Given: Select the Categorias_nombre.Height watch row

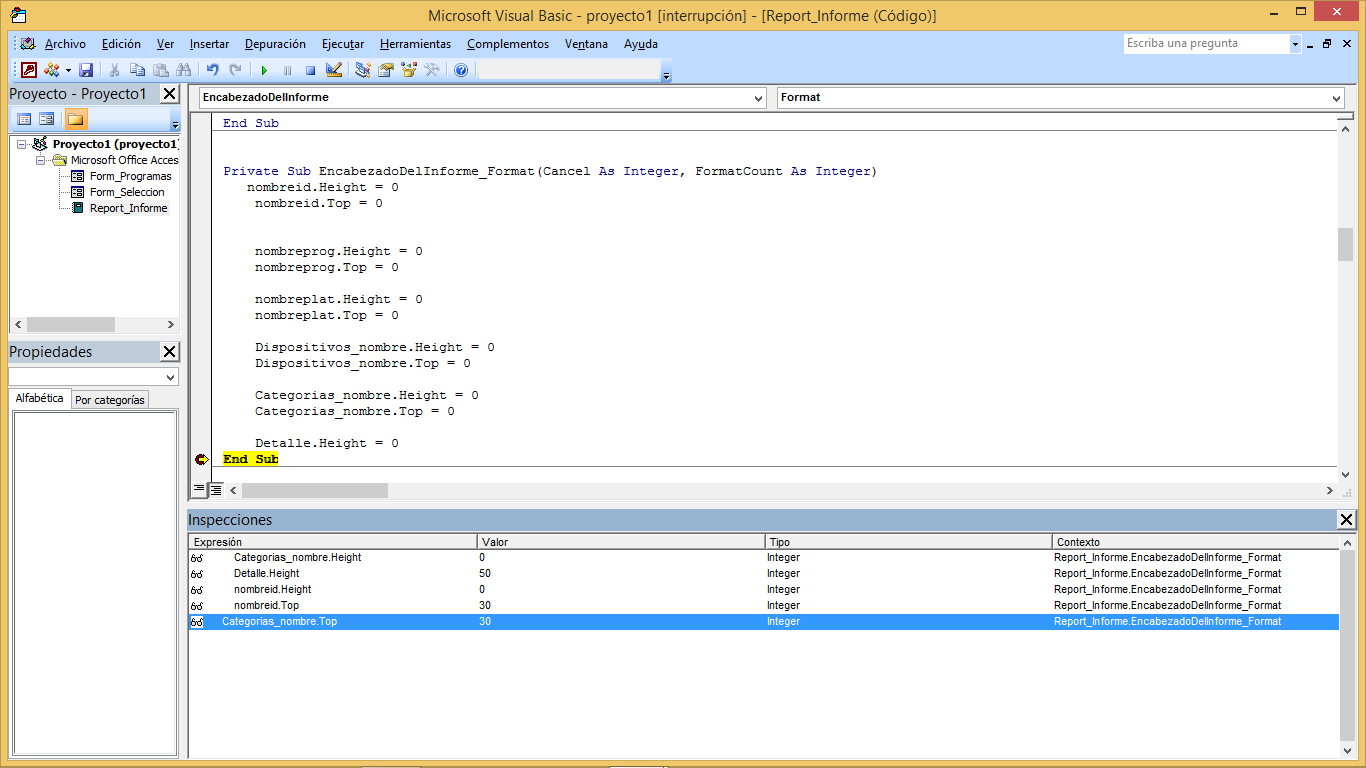Looking at the screenshot, I should (763, 558).
